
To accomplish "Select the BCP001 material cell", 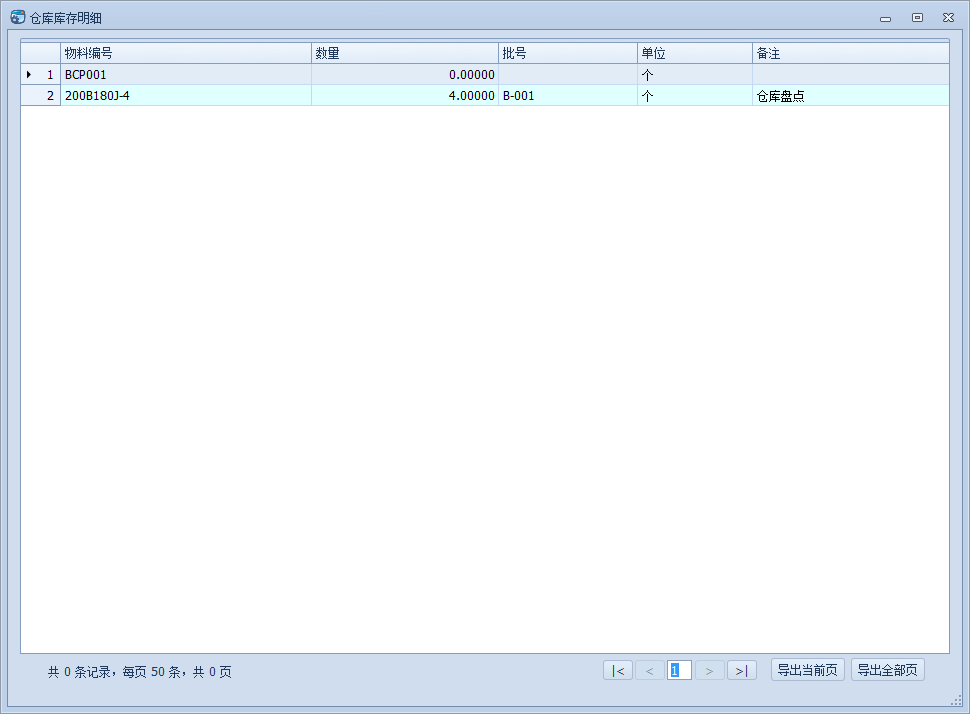I will coord(186,75).
